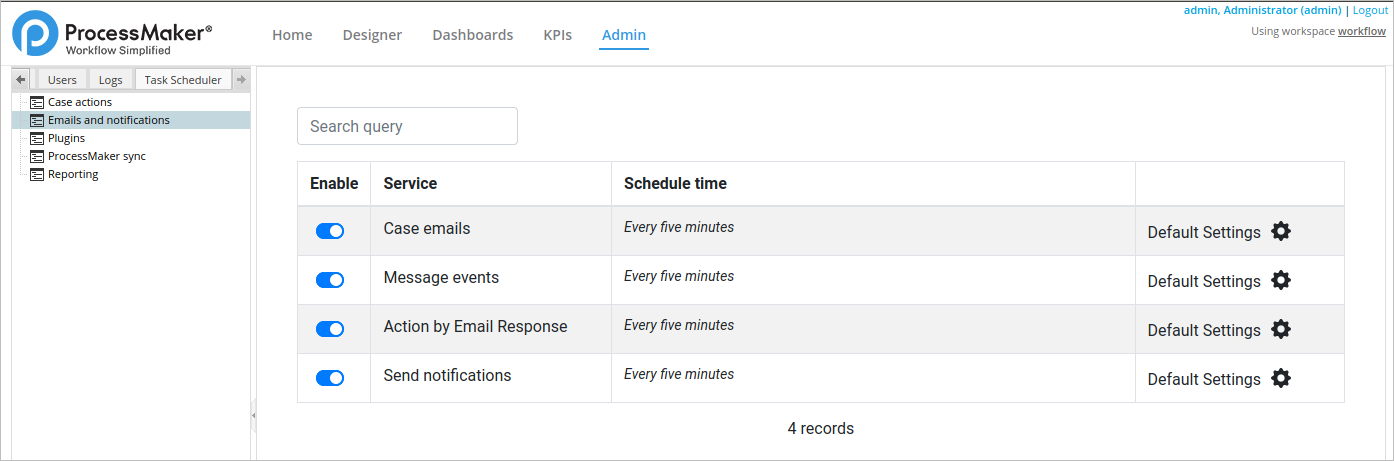
Task: Click the left tab scroll arrow
Action: click(21, 80)
